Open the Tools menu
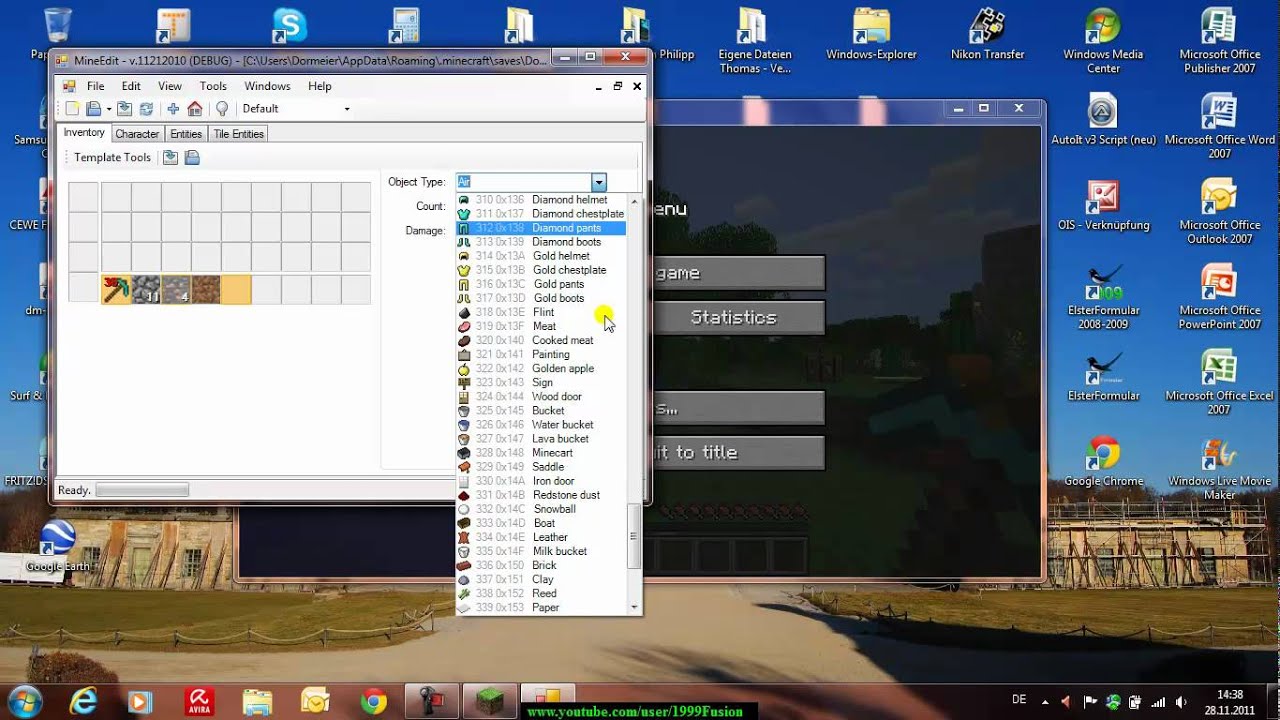 [213, 86]
